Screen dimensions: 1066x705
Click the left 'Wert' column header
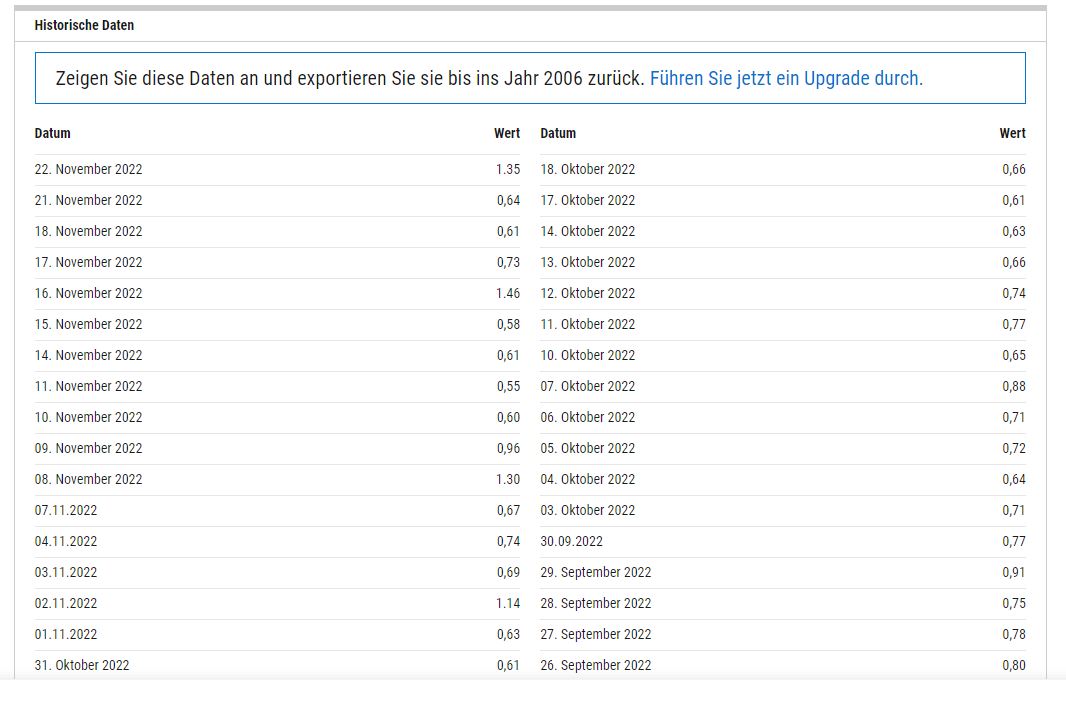(x=507, y=133)
